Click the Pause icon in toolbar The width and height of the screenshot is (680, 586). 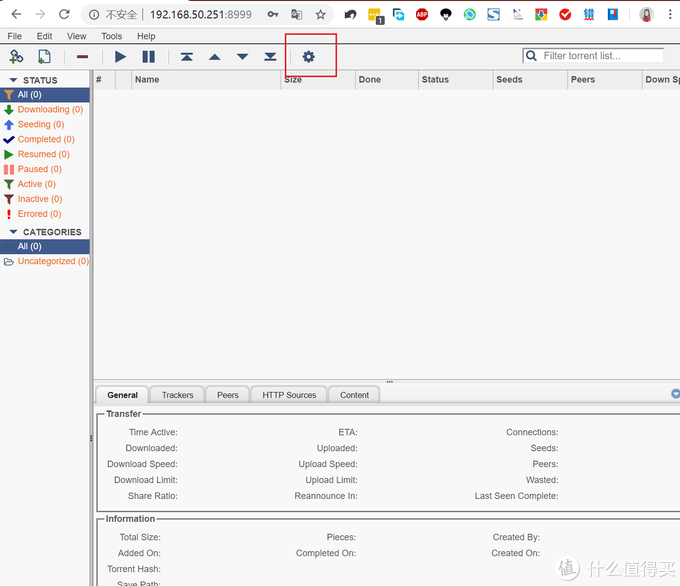pos(148,57)
